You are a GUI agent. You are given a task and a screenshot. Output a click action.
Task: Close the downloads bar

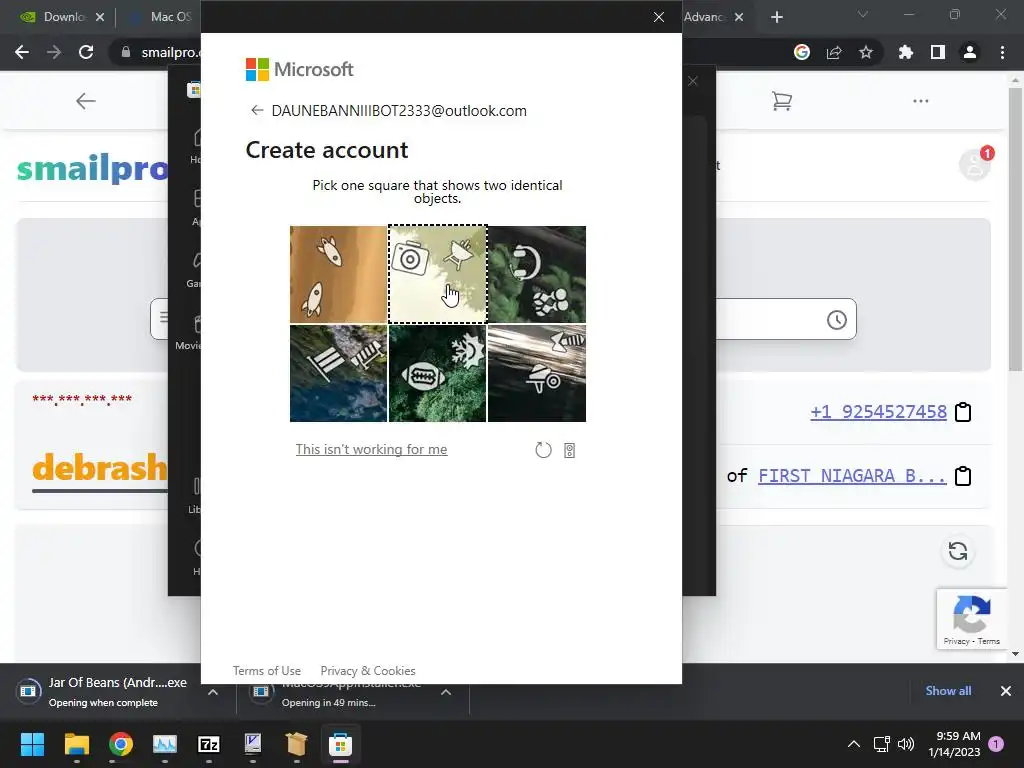[1006, 691]
